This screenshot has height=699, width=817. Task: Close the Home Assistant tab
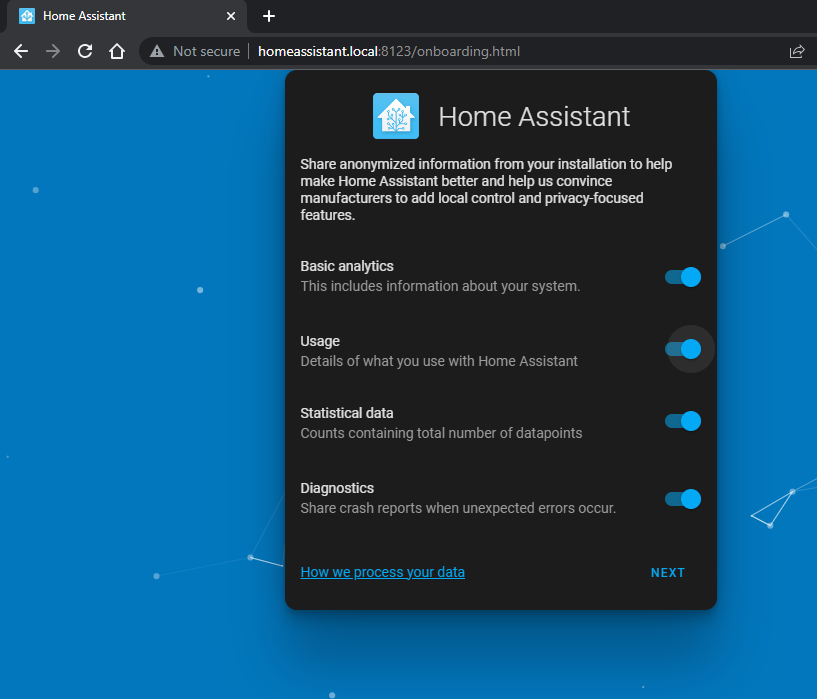click(x=231, y=16)
